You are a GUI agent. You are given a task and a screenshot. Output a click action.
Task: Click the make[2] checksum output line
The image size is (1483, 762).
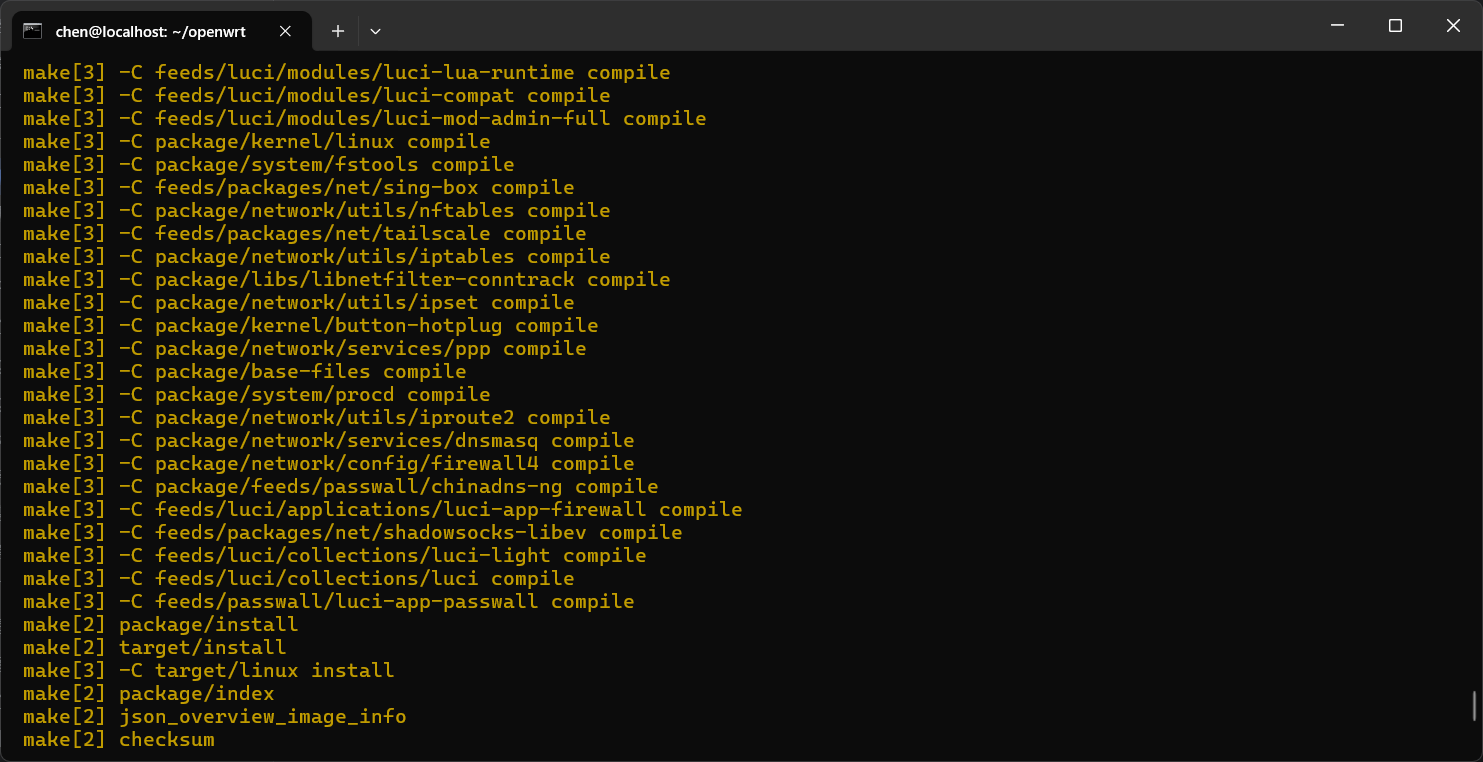[119, 740]
